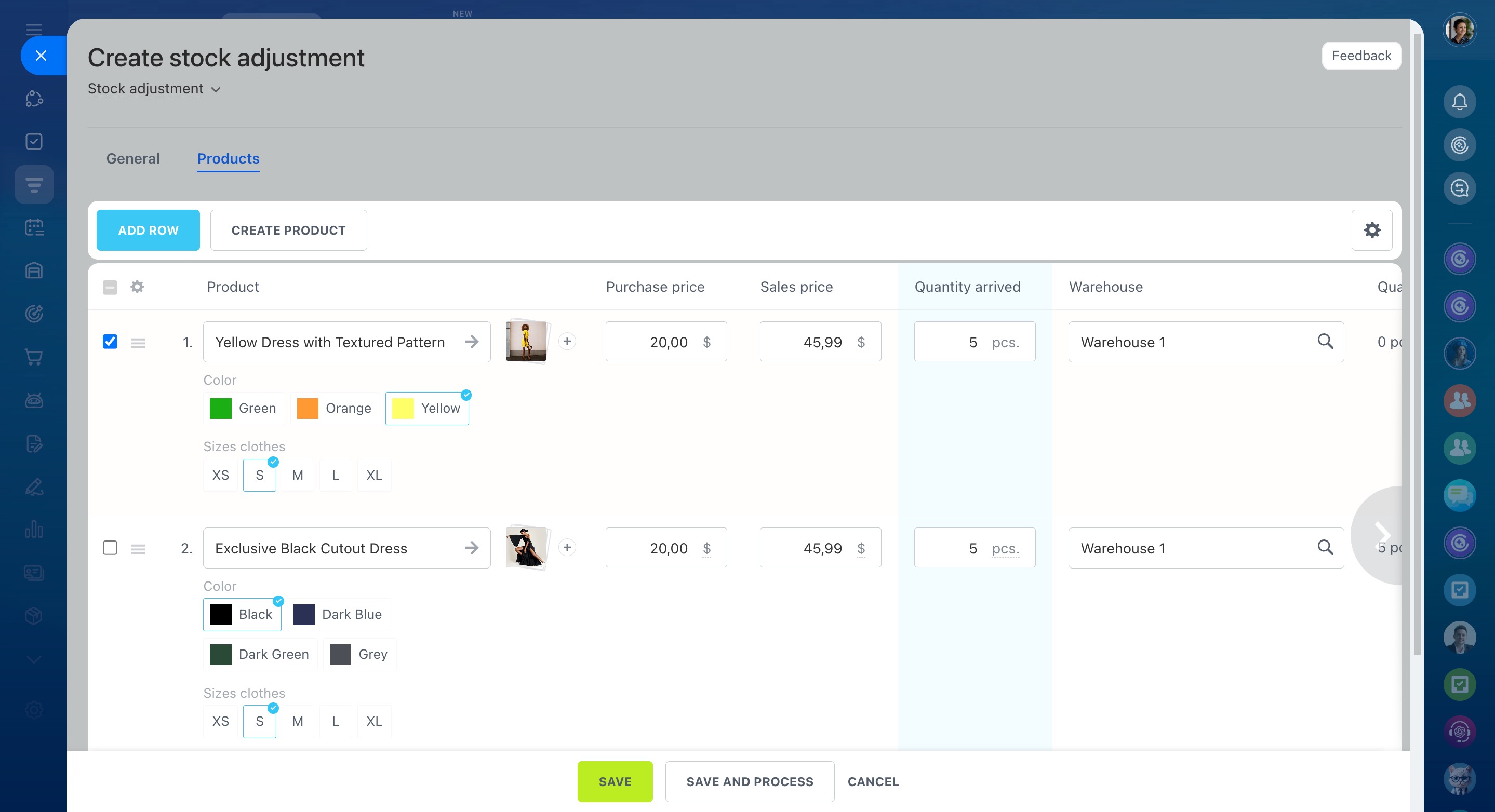Screen dimensions: 1495x812
Task: Switch to the General tab
Action: click(132, 158)
